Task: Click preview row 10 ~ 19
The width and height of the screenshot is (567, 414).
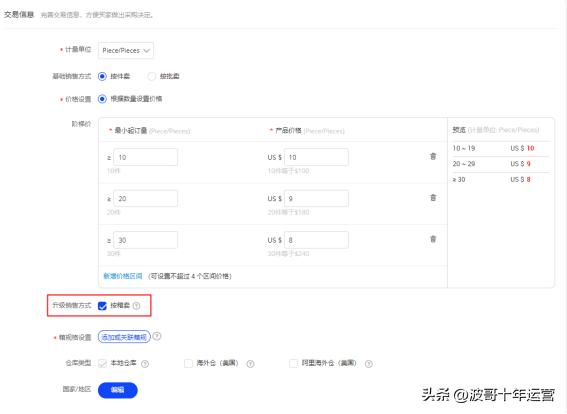Action: click(x=500, y=148)
